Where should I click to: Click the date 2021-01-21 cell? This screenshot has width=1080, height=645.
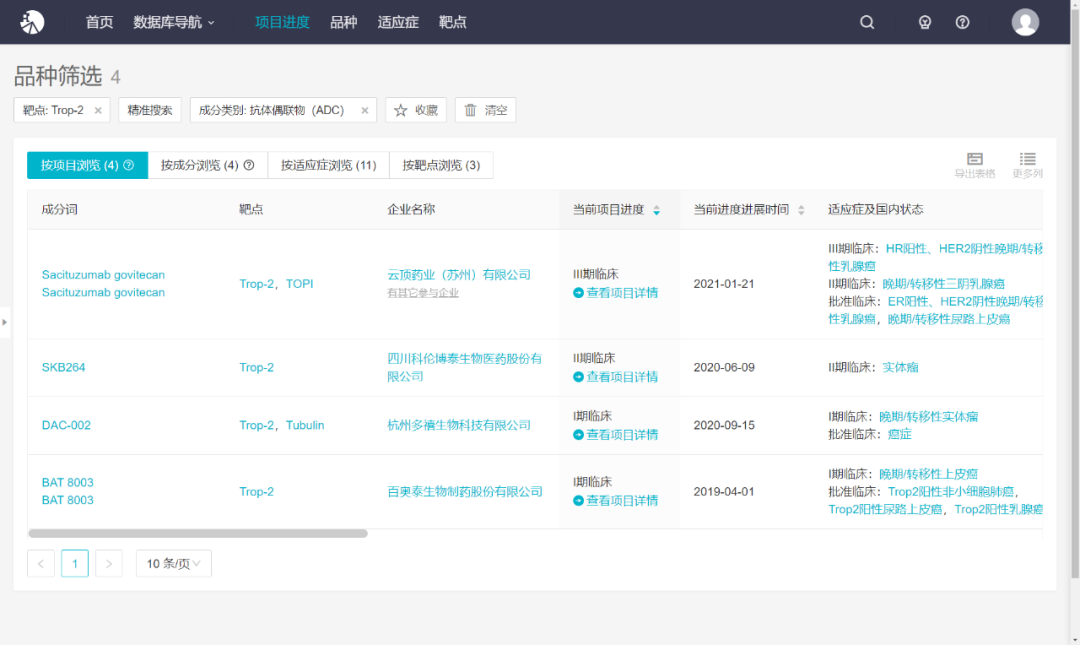pyautogui.click(x=724, y=284)
